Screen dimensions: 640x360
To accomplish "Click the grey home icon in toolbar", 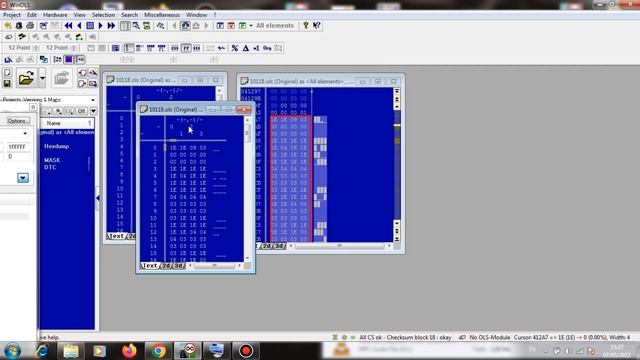I will tap(196, 25).
